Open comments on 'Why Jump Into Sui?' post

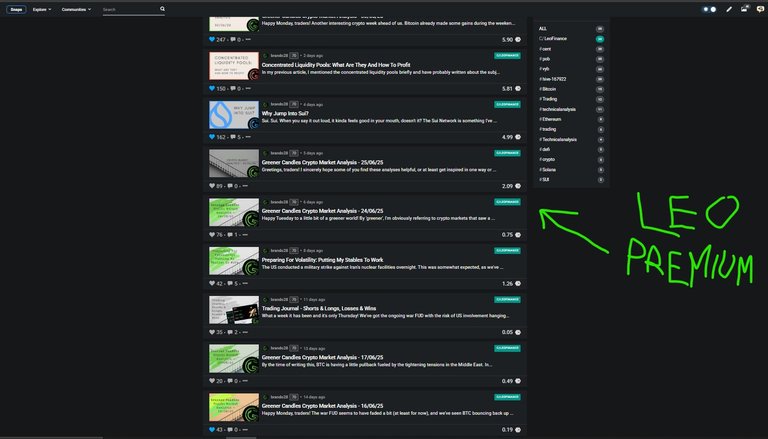click(x=233, y=137)
